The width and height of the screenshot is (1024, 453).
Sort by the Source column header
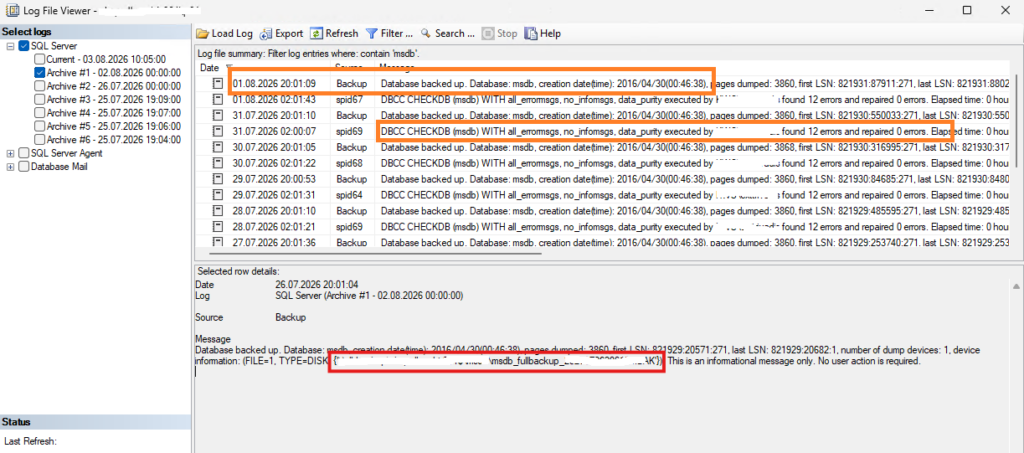coord(349,67)
